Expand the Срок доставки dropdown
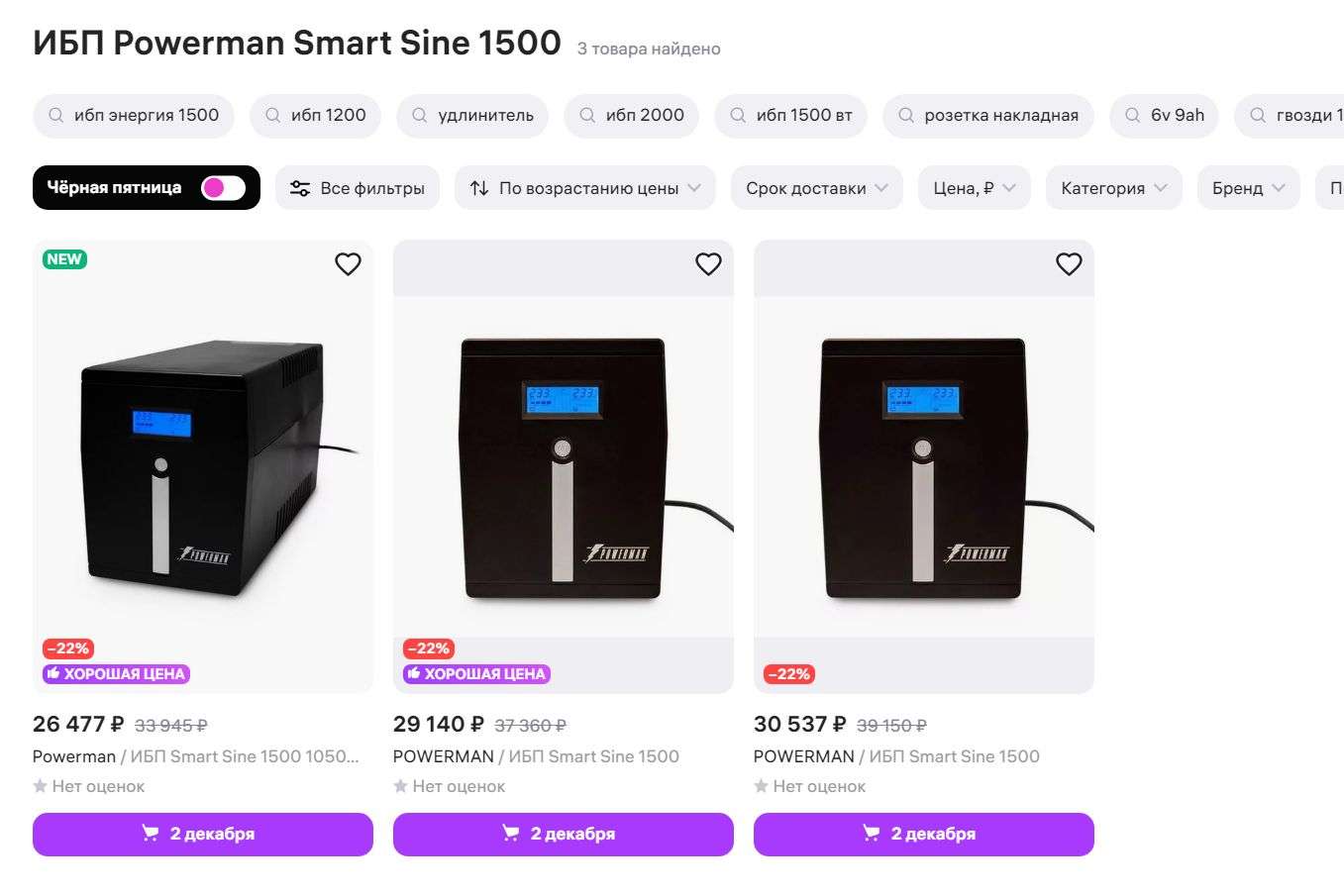The width and height of the screenshot is (1344, 896). (816, 188)
